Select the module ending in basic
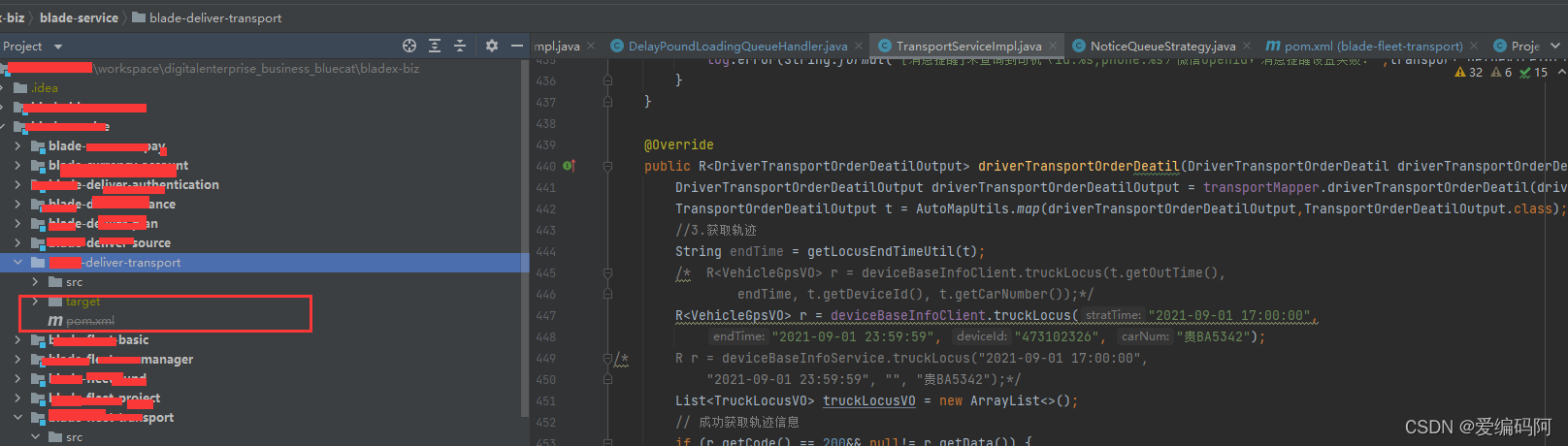 pyautogui.click(x=99, y=339)
